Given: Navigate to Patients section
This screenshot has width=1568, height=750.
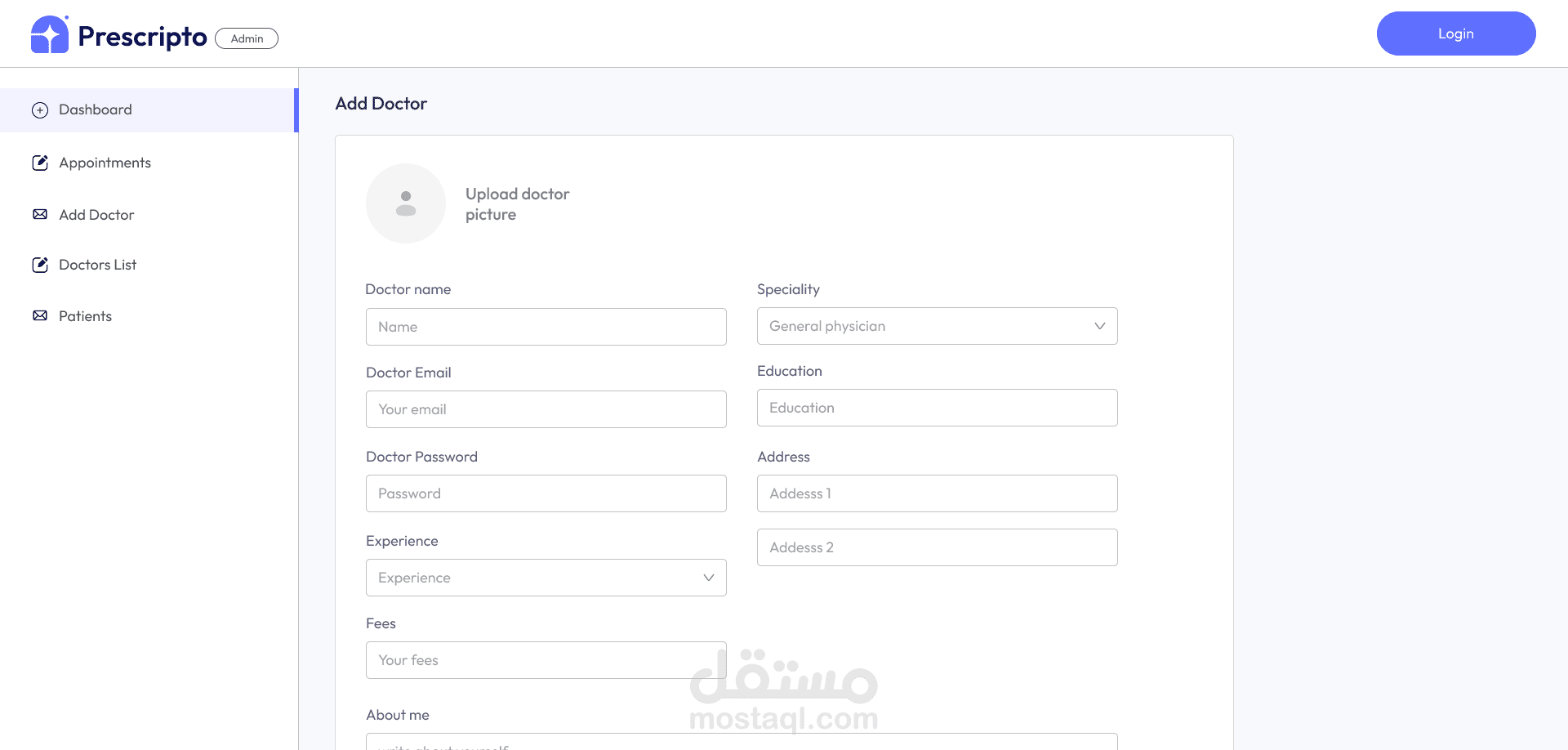Looking at the screenshot, I should tap(85, 316).
